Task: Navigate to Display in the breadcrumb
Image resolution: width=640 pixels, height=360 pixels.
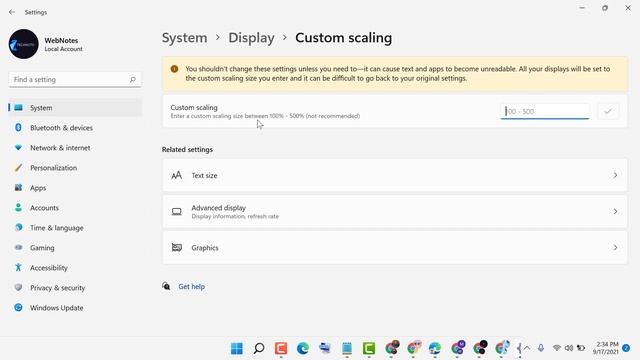Action: pos(251,38)
